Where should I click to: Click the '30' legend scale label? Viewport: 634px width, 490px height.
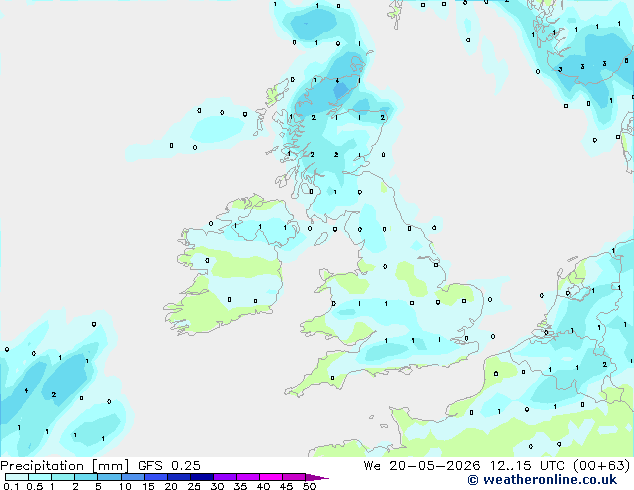tap(217, 486)
